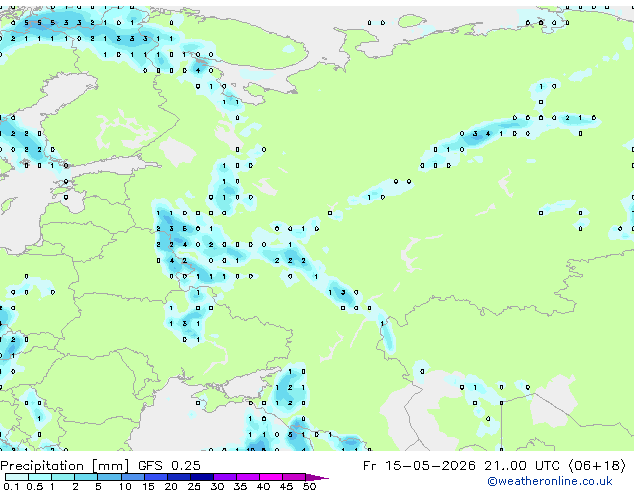Click the legend value '25'
Image resolution: width=634 pixels, height=490 pixels.
point(194,486)
